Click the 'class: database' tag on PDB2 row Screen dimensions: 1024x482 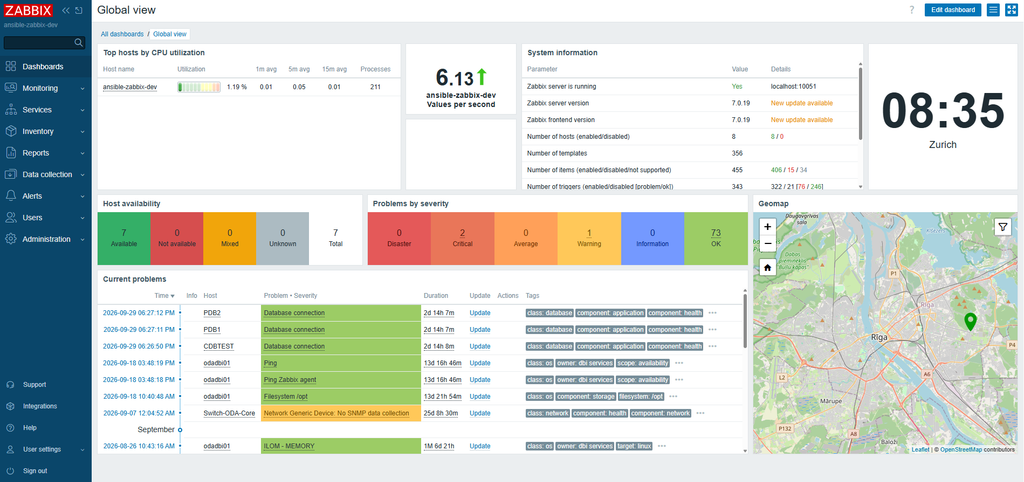tap(549, 313)
